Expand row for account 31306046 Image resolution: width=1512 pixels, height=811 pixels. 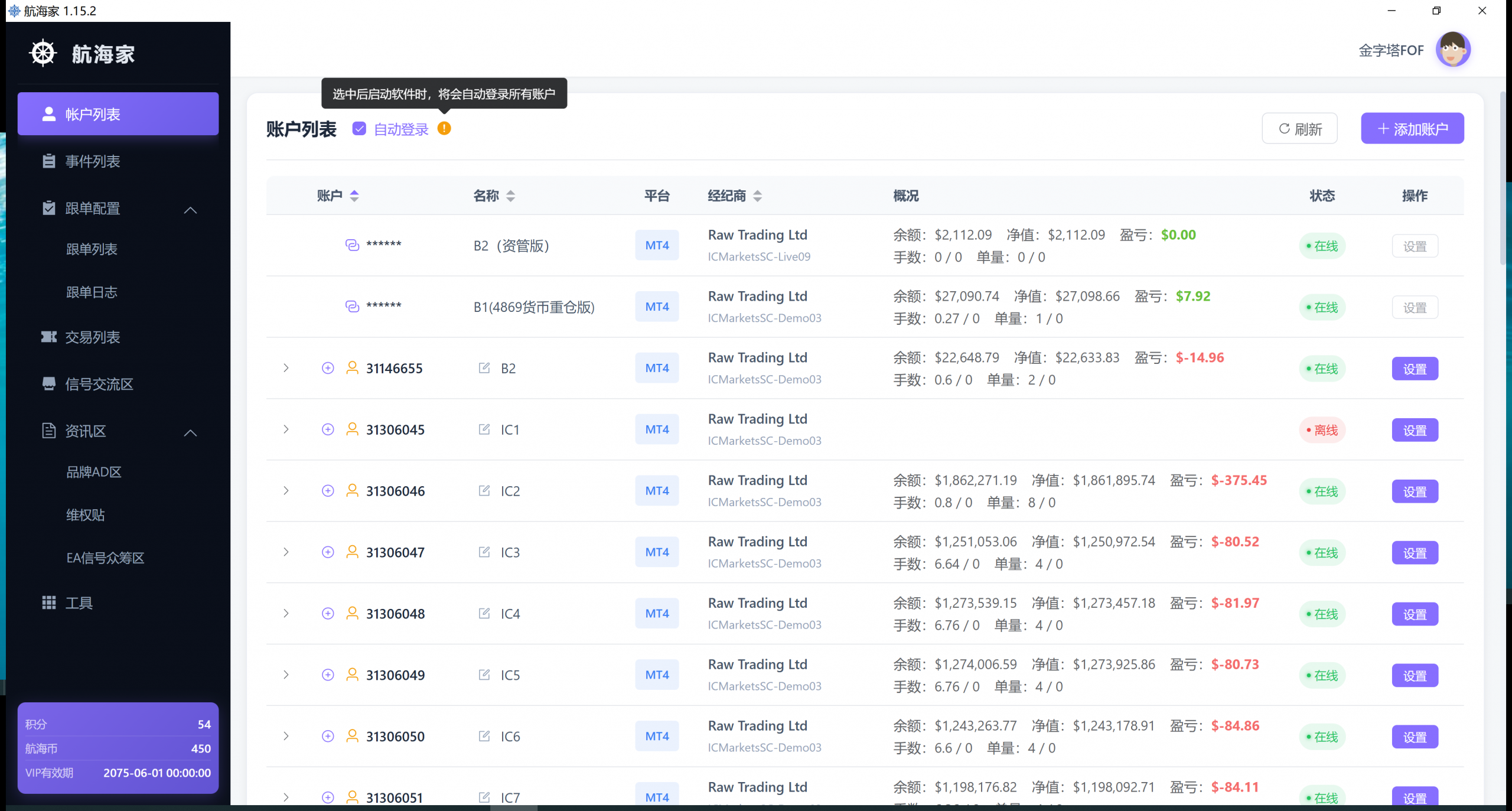(x=286, y=491)
